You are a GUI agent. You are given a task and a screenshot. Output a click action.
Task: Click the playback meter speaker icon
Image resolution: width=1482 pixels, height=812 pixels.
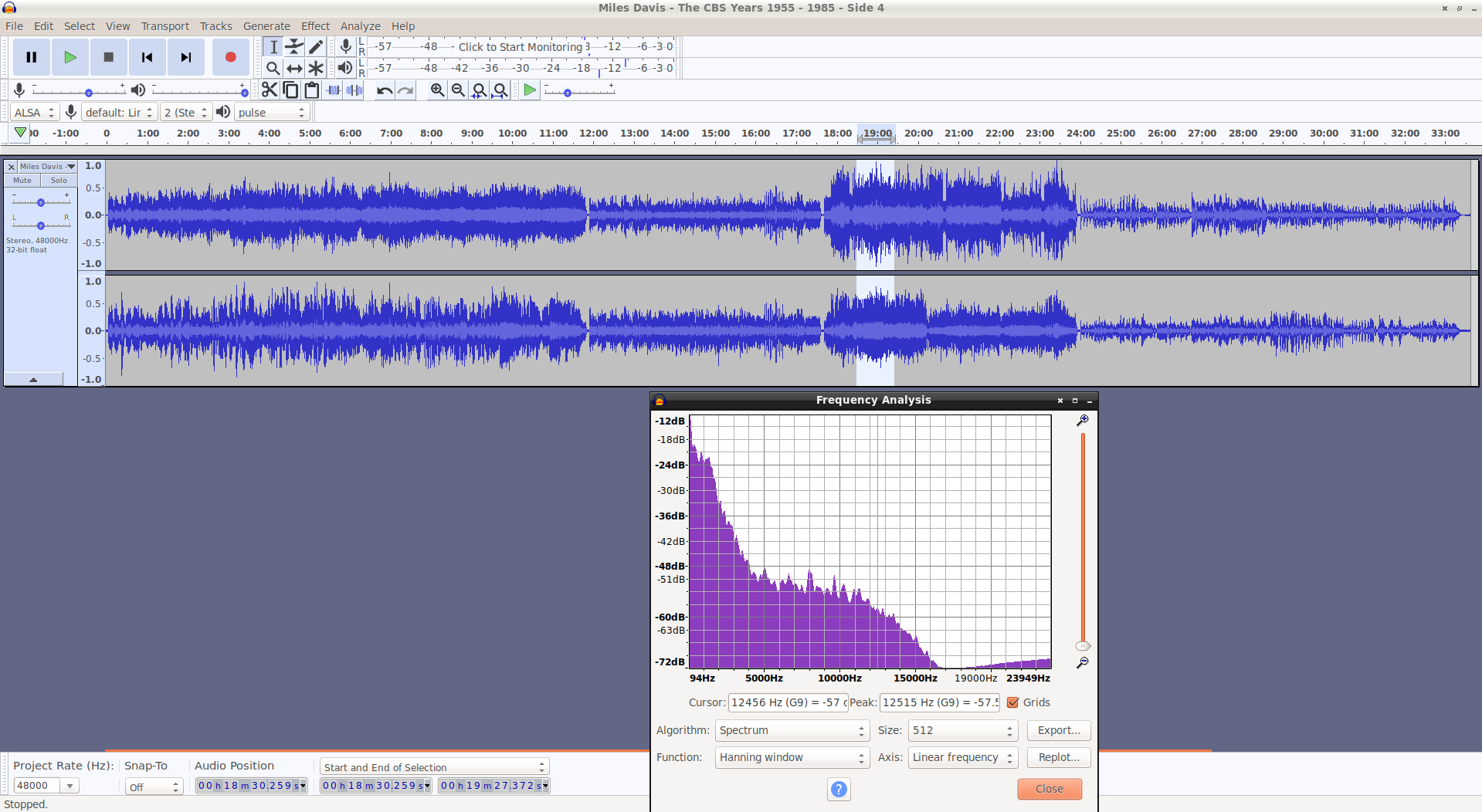(x=345, y=68)
